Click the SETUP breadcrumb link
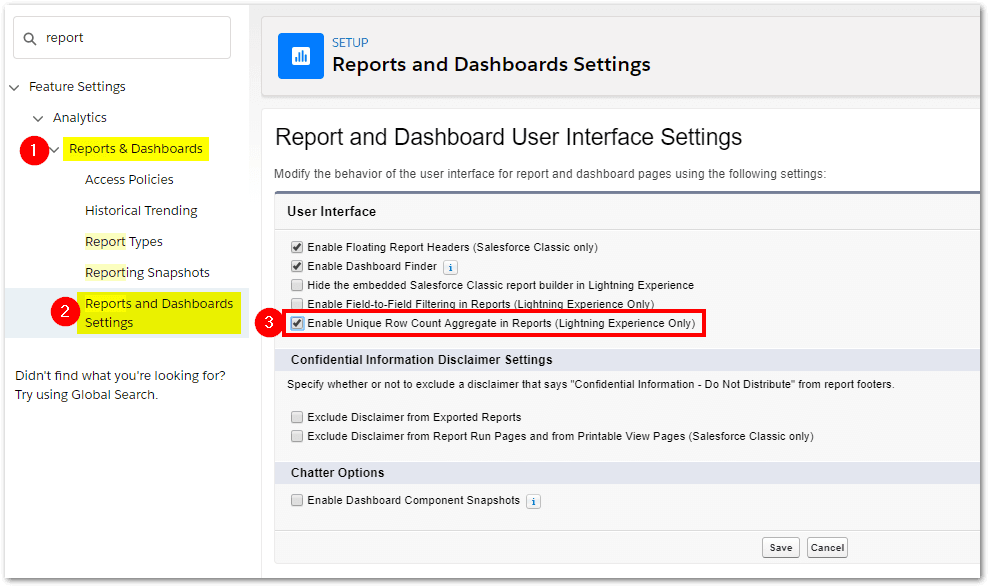Screen dimensions: 989x587 point(350,43)
